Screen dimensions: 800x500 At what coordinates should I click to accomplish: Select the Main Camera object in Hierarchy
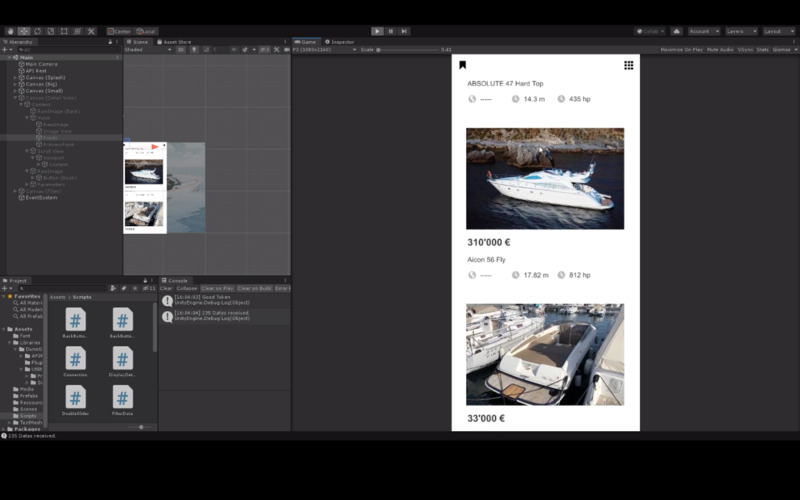coord(41,64)
